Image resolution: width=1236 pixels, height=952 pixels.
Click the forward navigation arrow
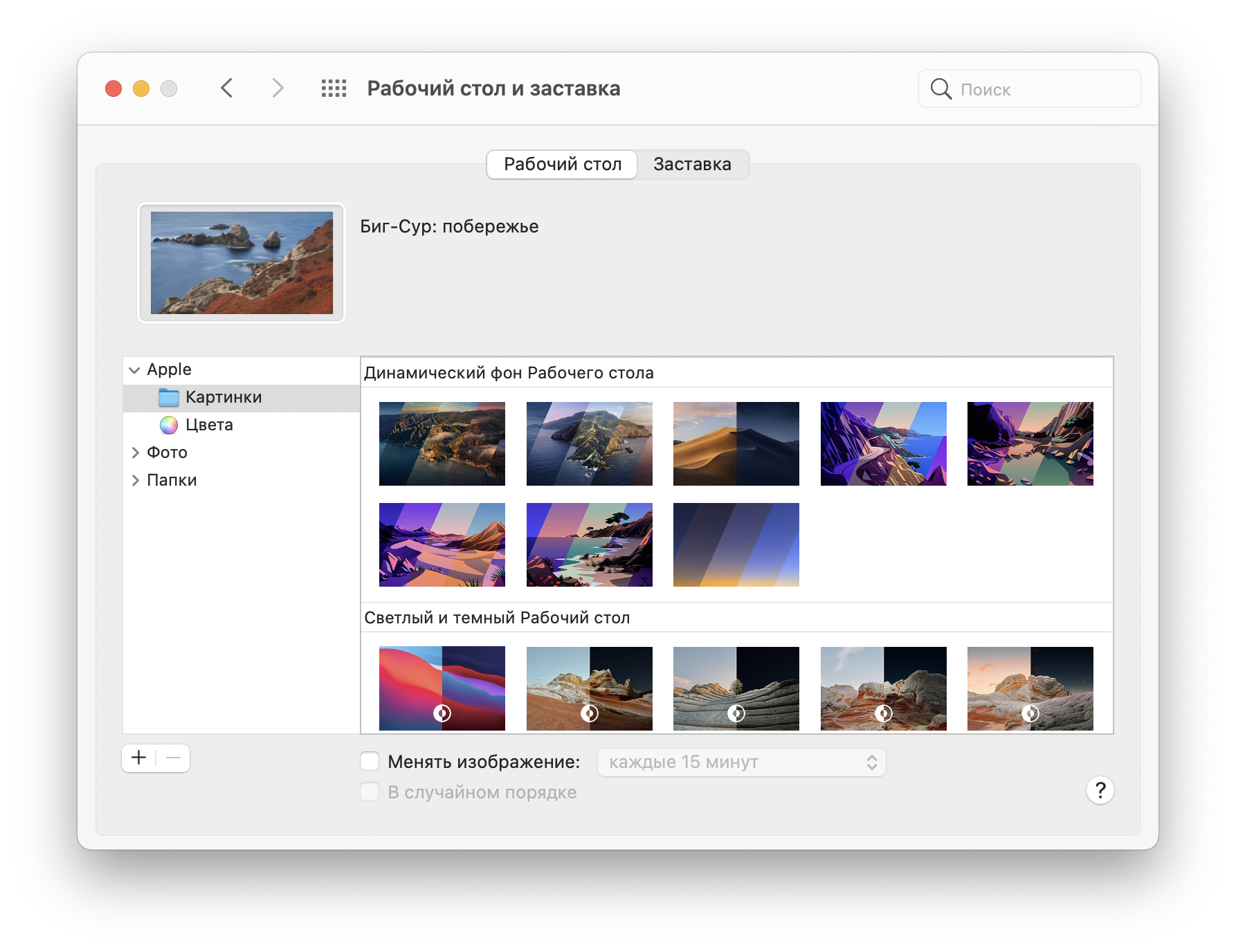[x=278, y=89]
